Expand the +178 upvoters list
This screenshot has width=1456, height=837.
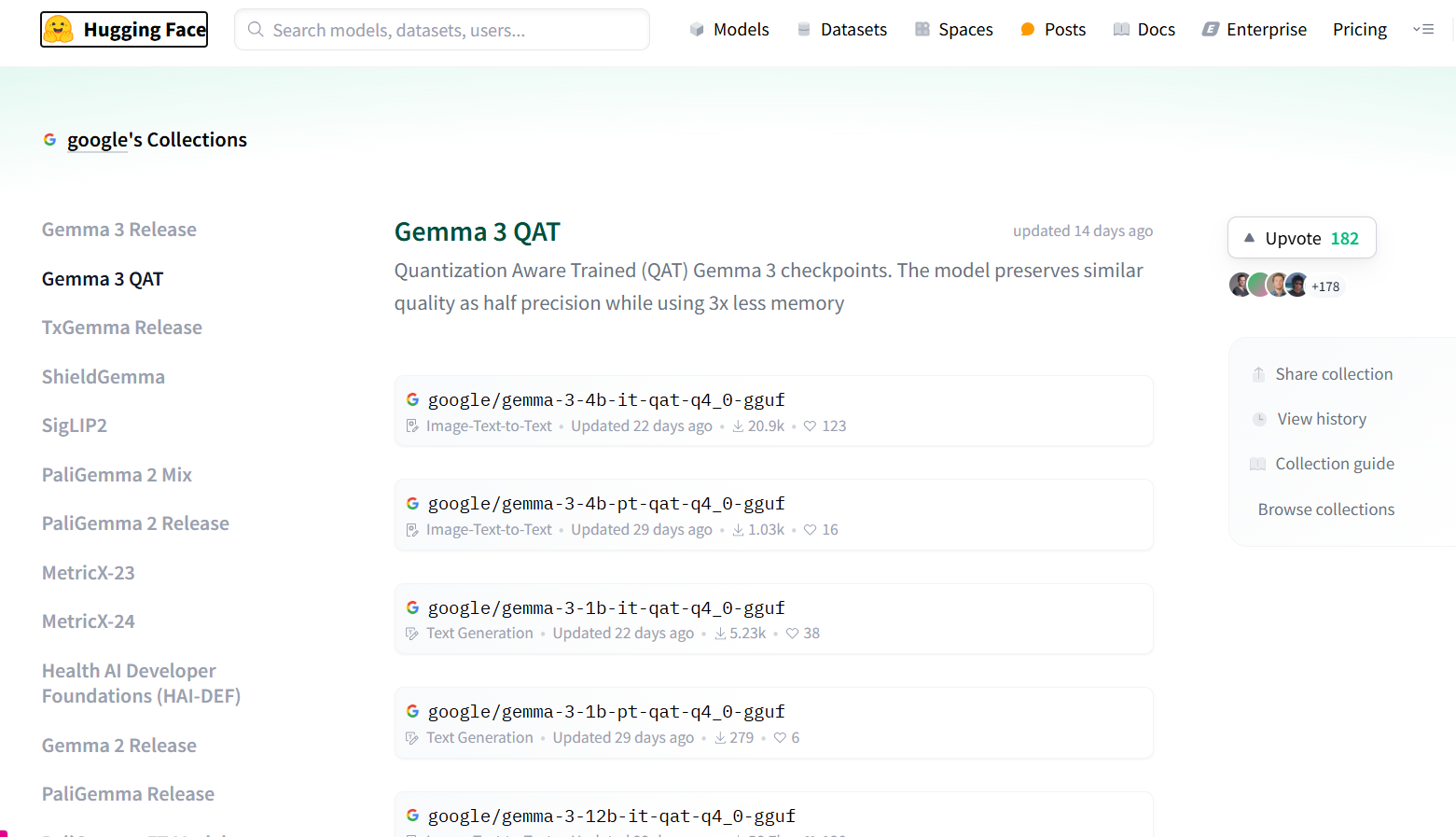tap(1325, 286)
